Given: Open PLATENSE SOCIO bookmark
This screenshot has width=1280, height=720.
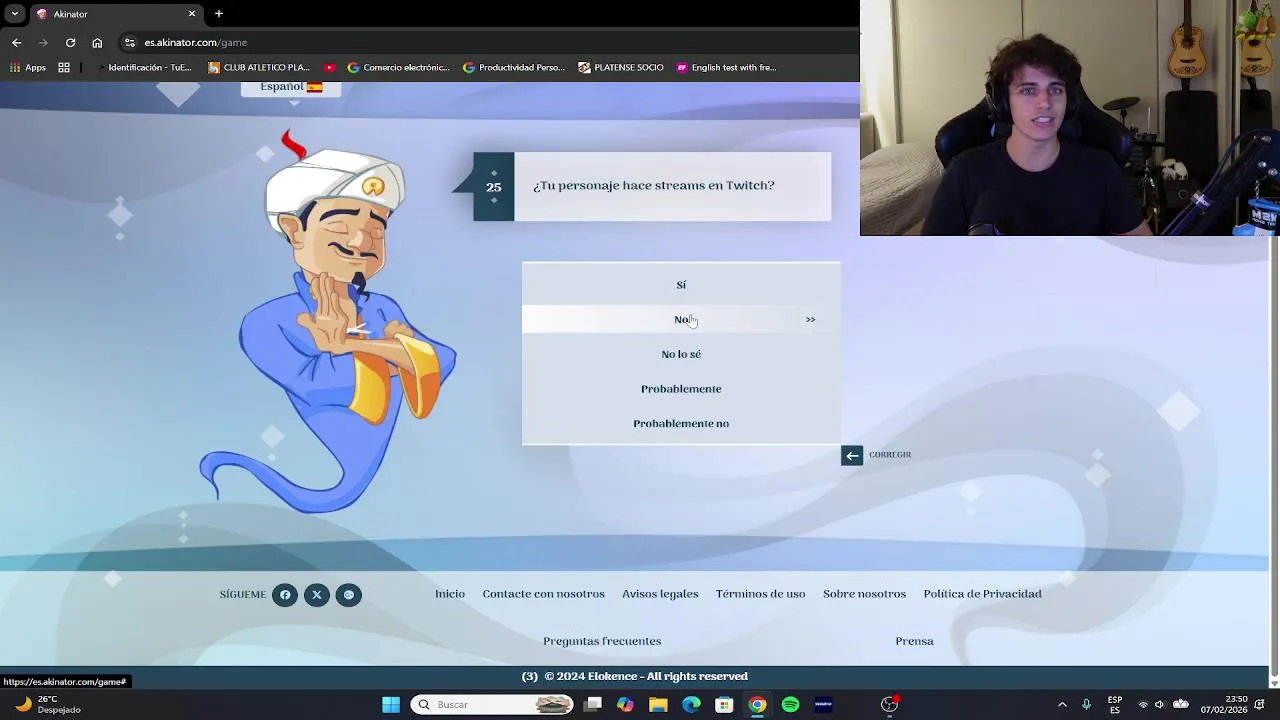Looking at the screenshot, I should click(x=620, y=68).
